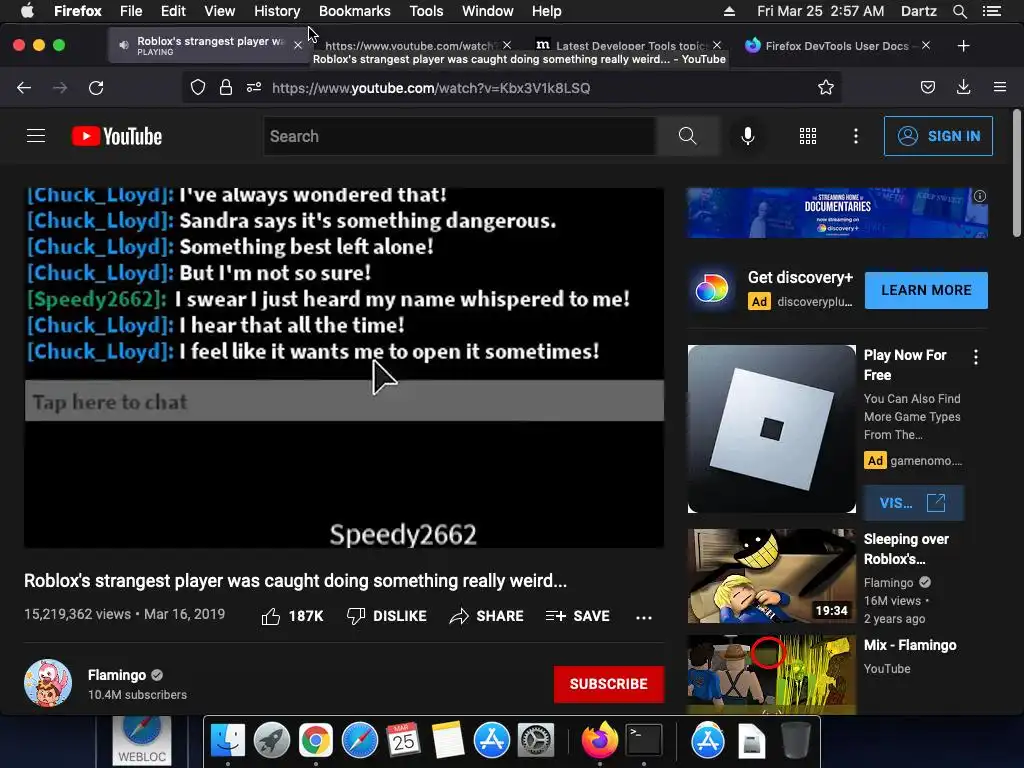1024x768 pixels.
Task: Open the Flamingo channel name link
Action: point(117,675)
